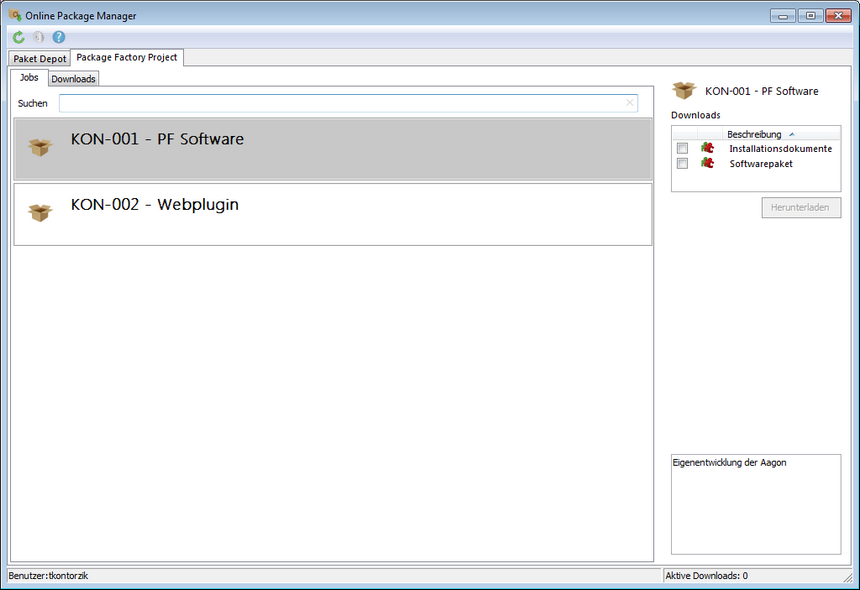Click the box icon of KON-001 job
Viewport: 860px width, 590px height.
tap(40, 148)
